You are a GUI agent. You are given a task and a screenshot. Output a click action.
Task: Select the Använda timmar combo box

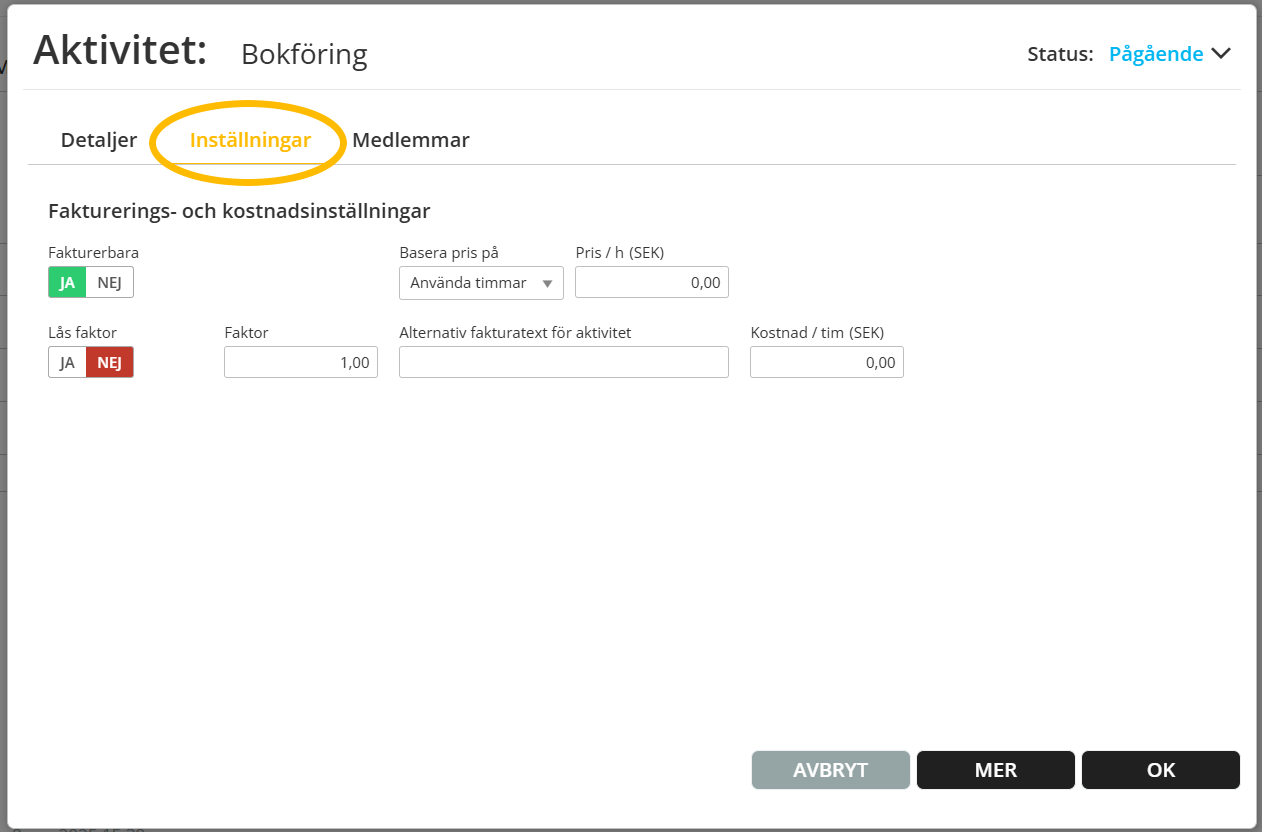tap(469, 283)
